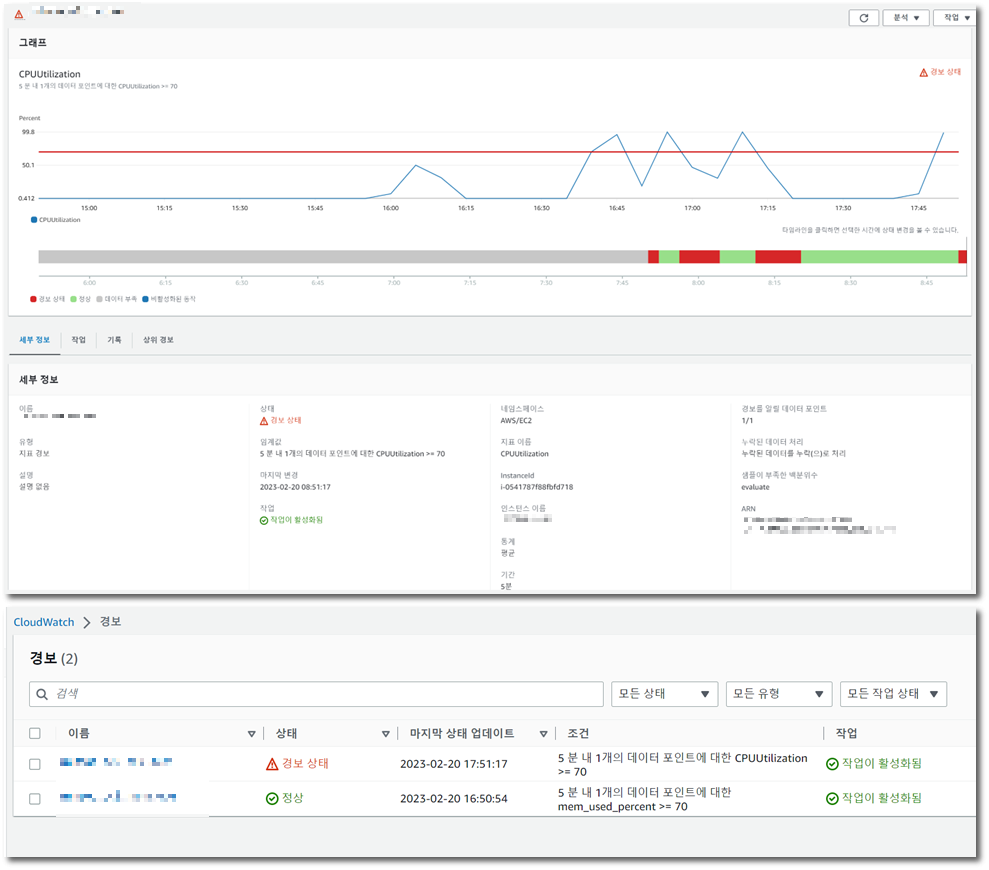Image resolution: width=989 pixels, height=870 pixels.
Task: Click the blue 비활성화된 동작 legend swatch
Action: 145,299
